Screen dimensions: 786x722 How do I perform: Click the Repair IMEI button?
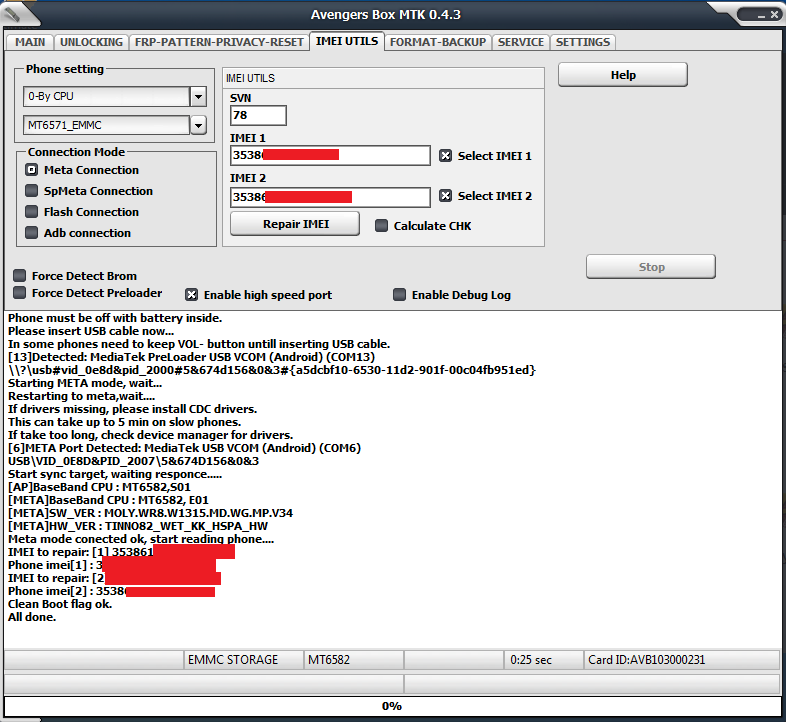tap(295, 224)
